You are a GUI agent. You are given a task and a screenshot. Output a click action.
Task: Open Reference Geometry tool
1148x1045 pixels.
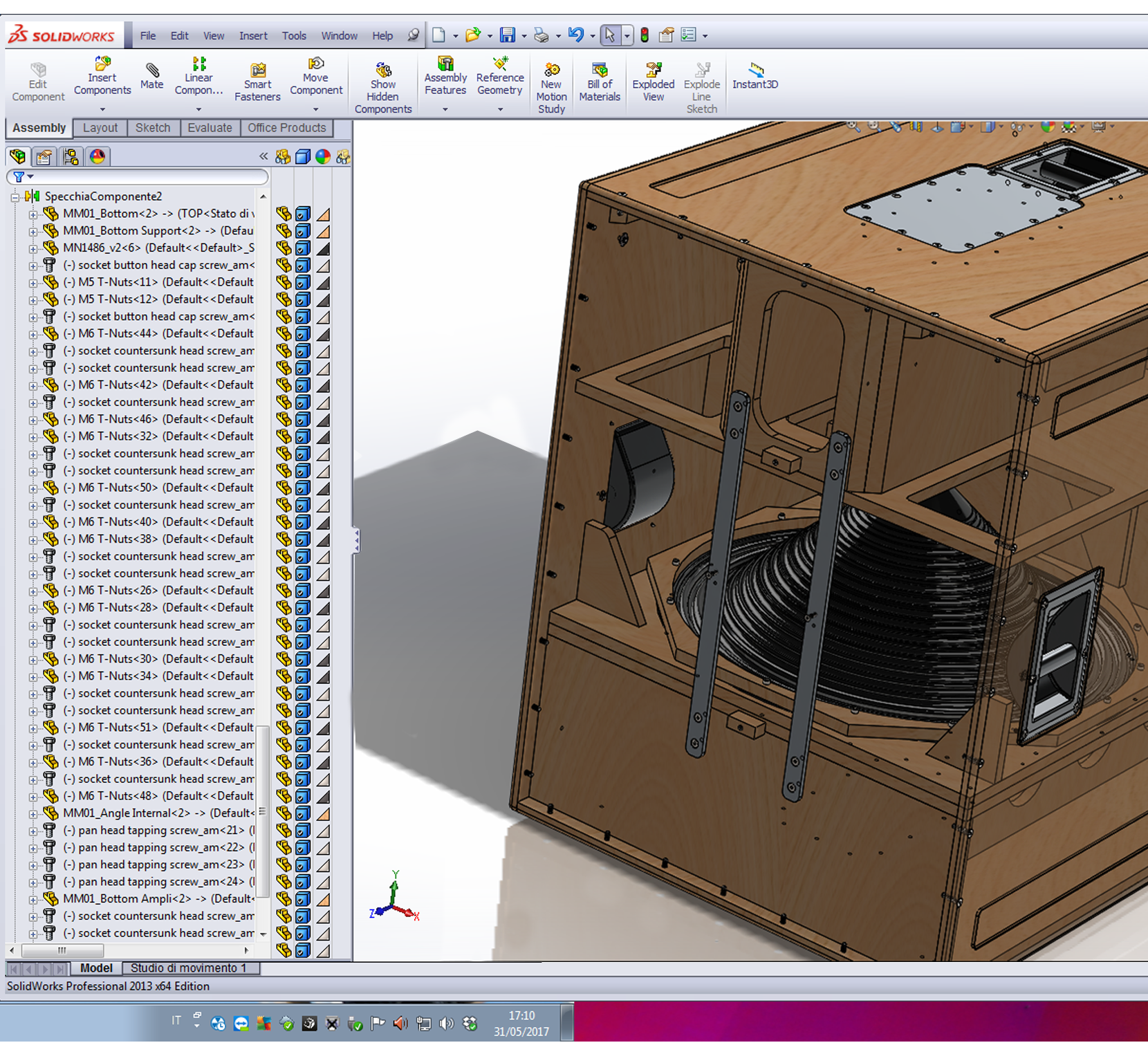pos(500,76)
